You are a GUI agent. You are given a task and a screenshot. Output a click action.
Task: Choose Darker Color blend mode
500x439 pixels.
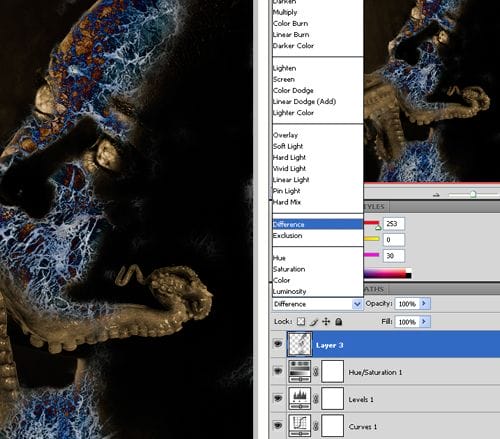(x=293, y=46)
